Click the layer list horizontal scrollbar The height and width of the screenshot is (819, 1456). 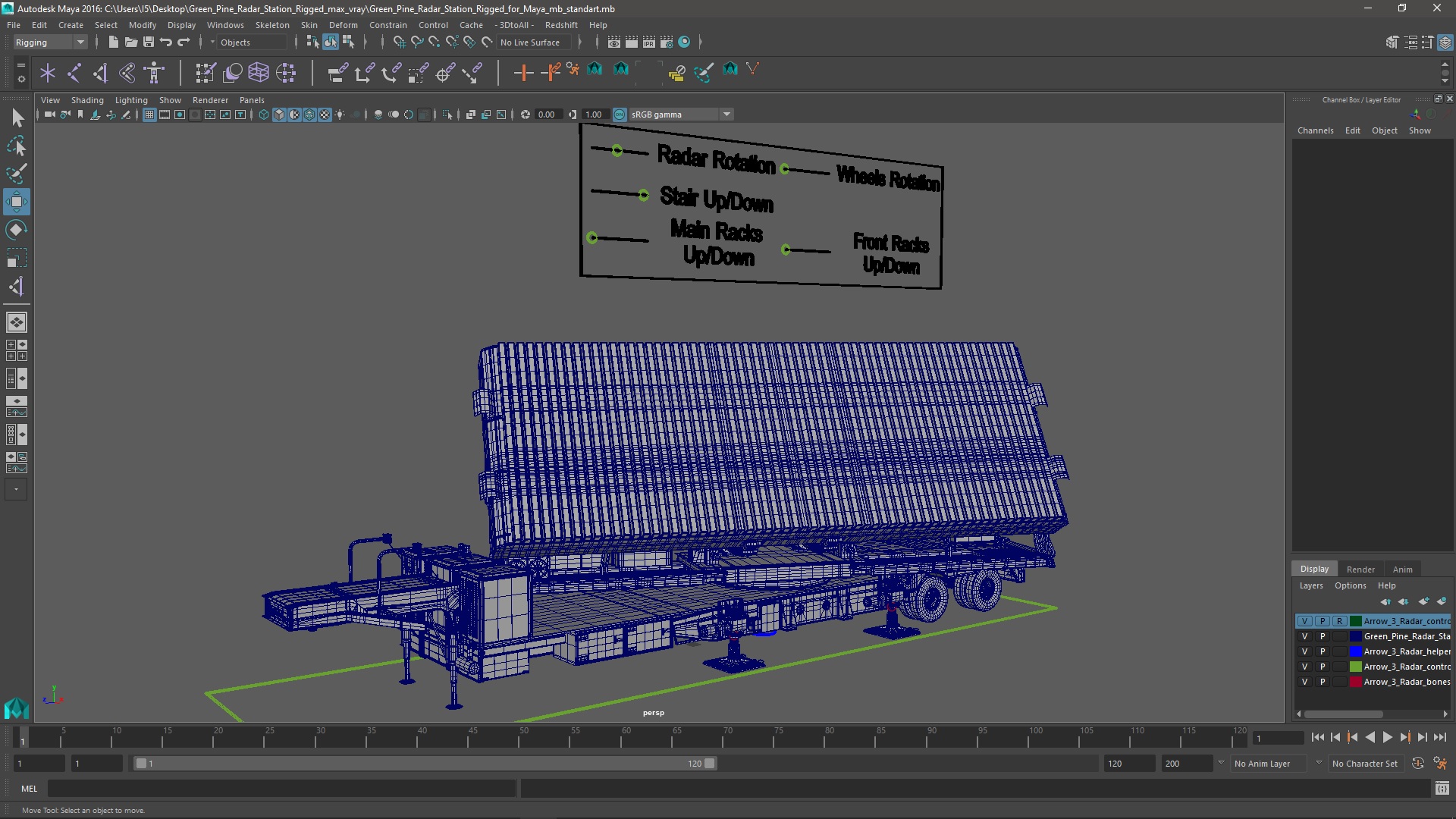[1342, 714]
